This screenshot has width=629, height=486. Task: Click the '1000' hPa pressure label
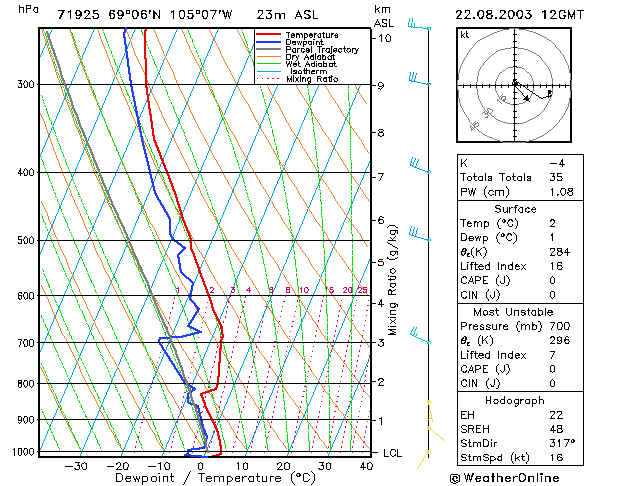click(x=23, y=452)
